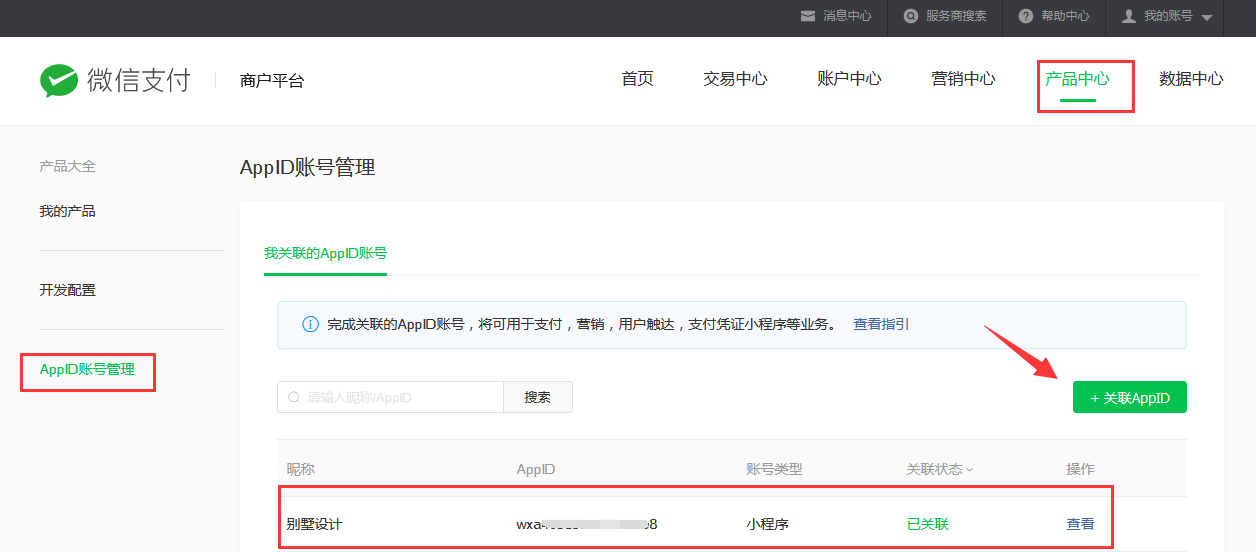Open the 首页 navigation menu
1256x552 pixels.
pyautogui.click(x=637, y=79)
